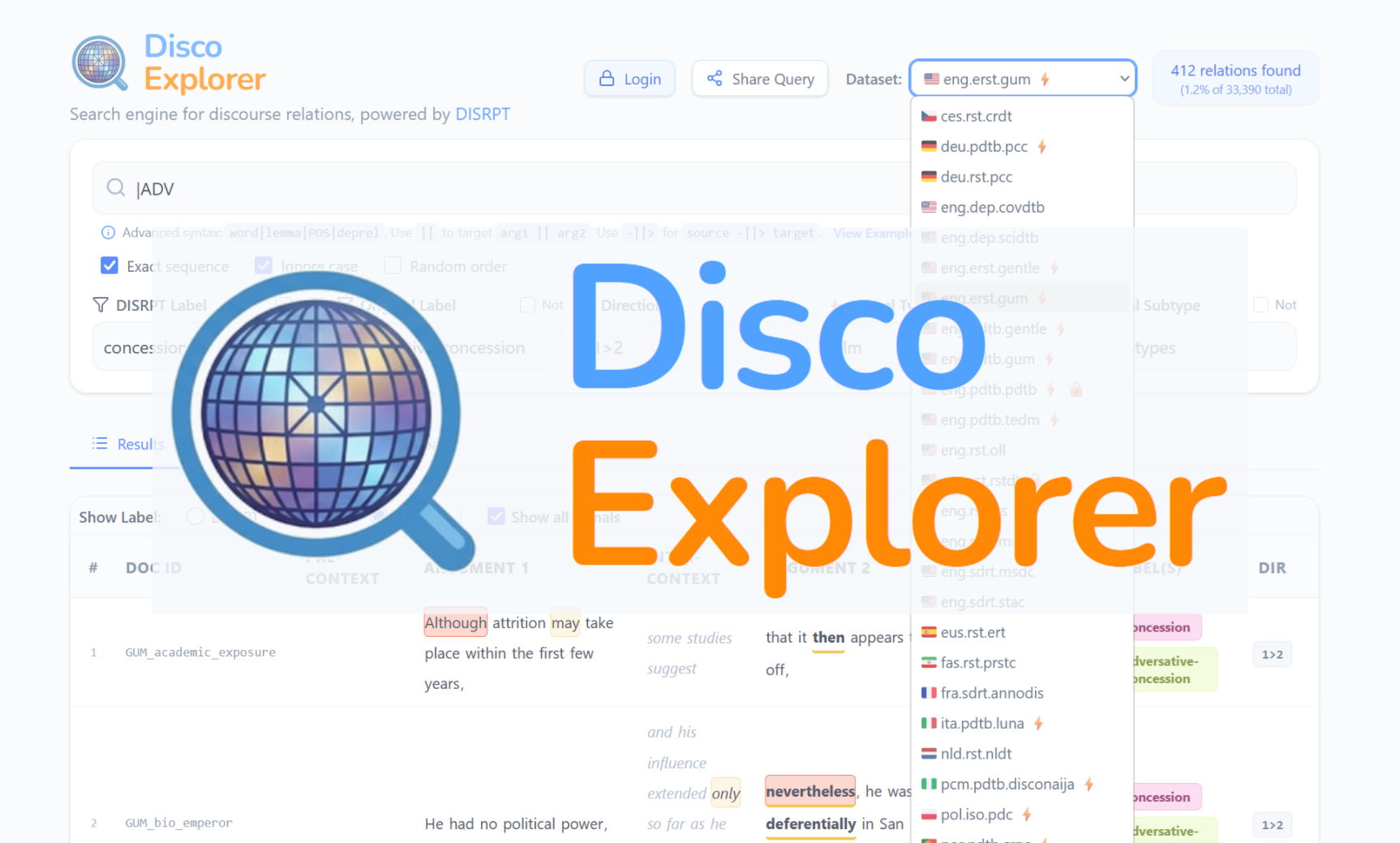Select deu.pdtb.pcc from the dataset list
Image resolution: width=1400 pixels, height=843 pixels.
click(x=1022, y=147)
